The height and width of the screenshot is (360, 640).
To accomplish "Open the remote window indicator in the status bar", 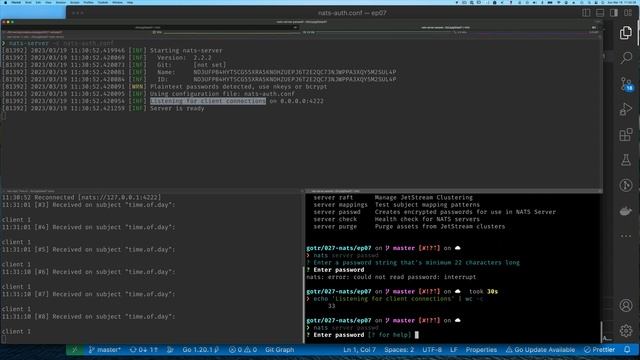I will [75, 350].
